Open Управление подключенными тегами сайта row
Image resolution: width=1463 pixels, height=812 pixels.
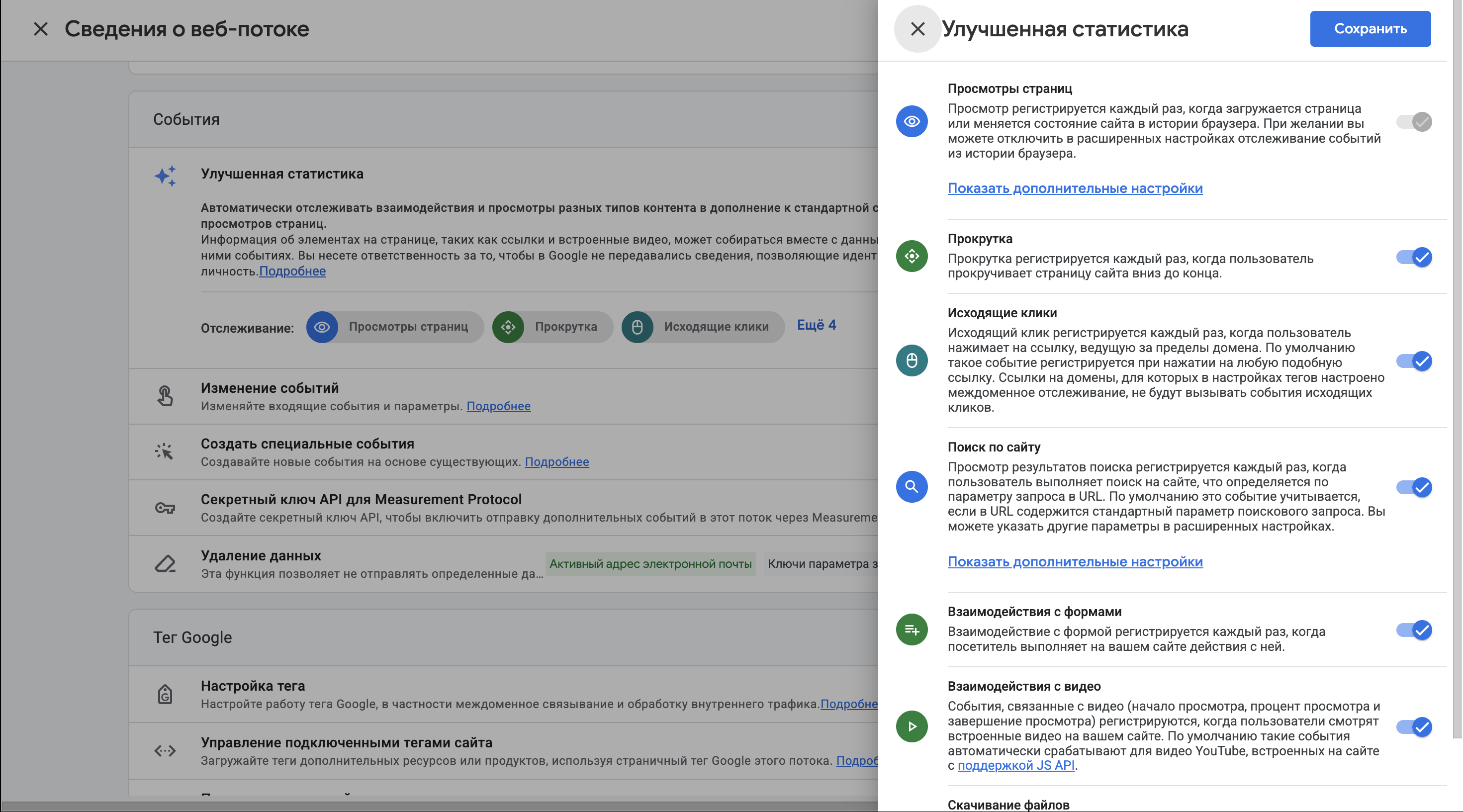pos(504,751)
